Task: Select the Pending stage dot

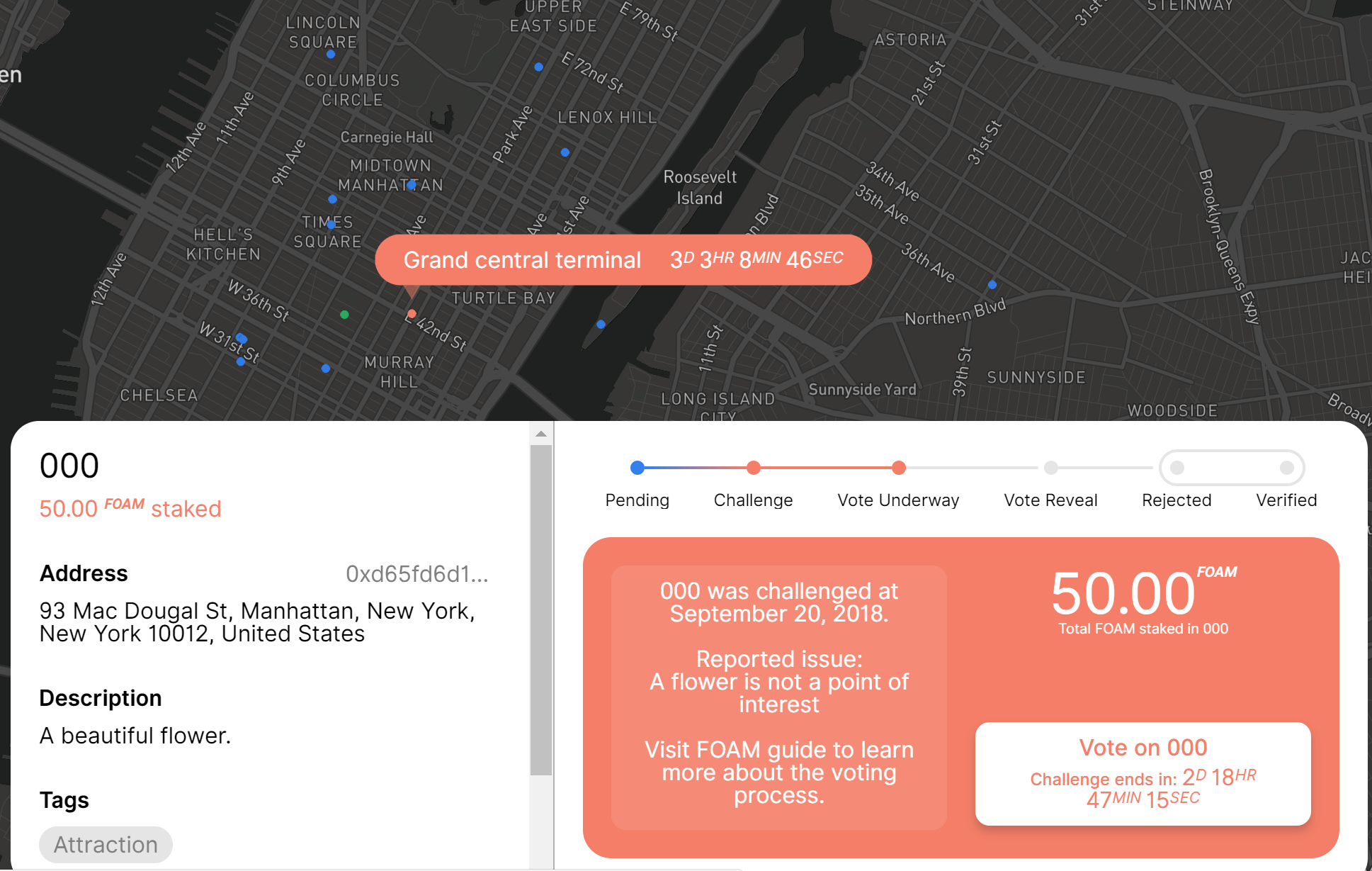Action: (637, 468)
